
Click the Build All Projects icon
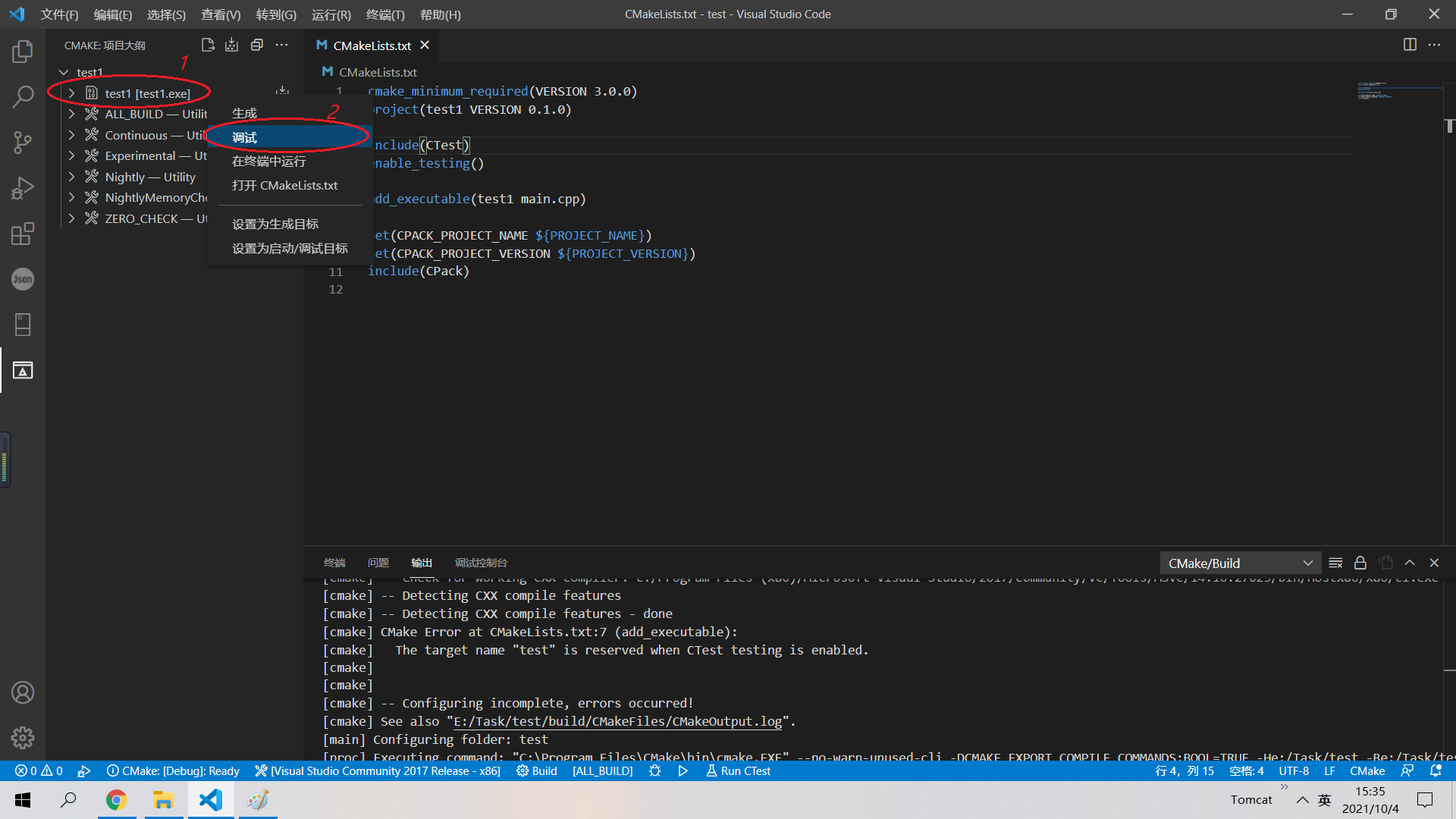click(x=232, y=45)
